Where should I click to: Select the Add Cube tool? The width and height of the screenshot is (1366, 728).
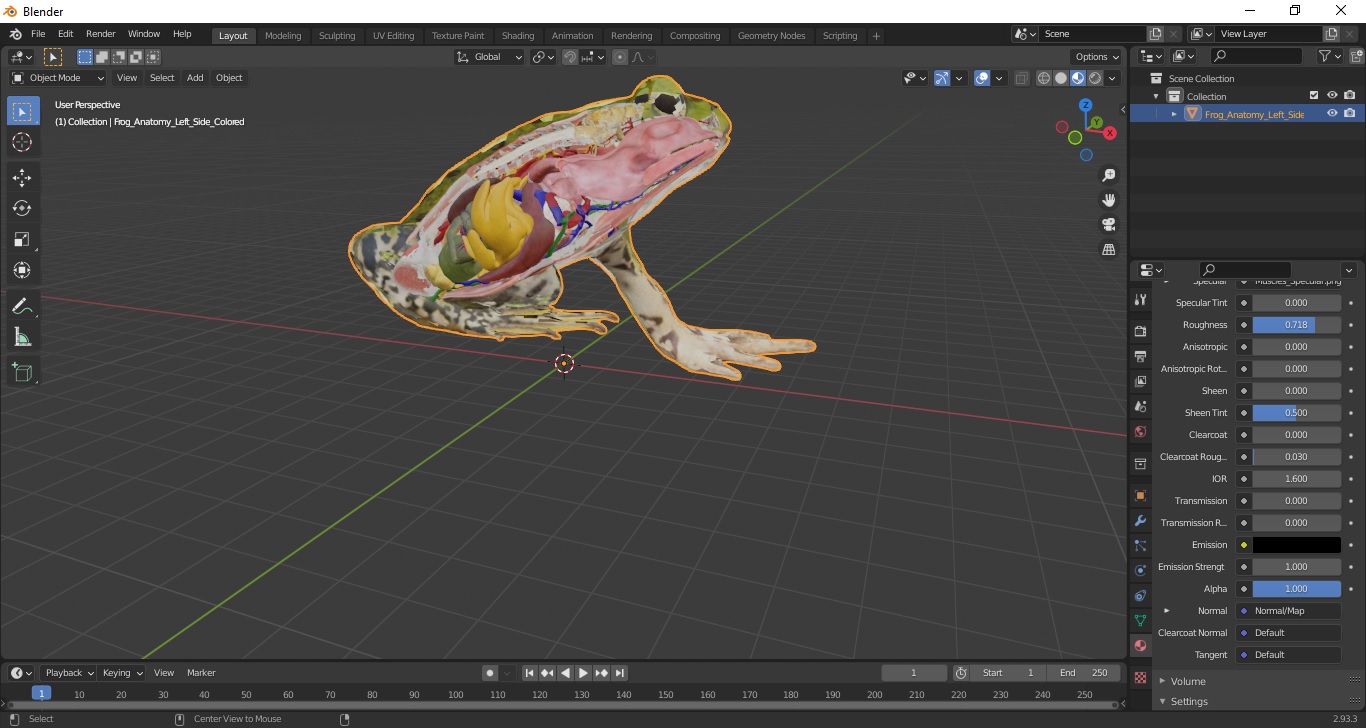22,372
